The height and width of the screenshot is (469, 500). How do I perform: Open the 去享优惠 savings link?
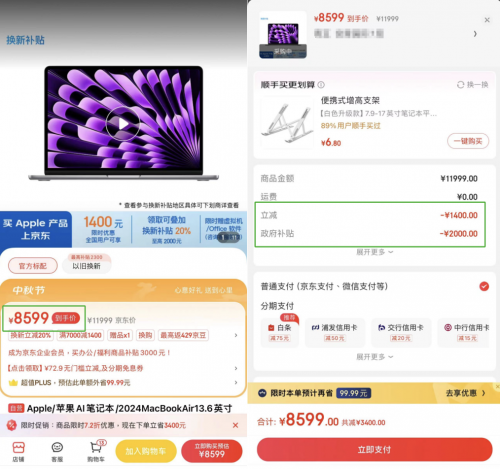click(465, 393)
